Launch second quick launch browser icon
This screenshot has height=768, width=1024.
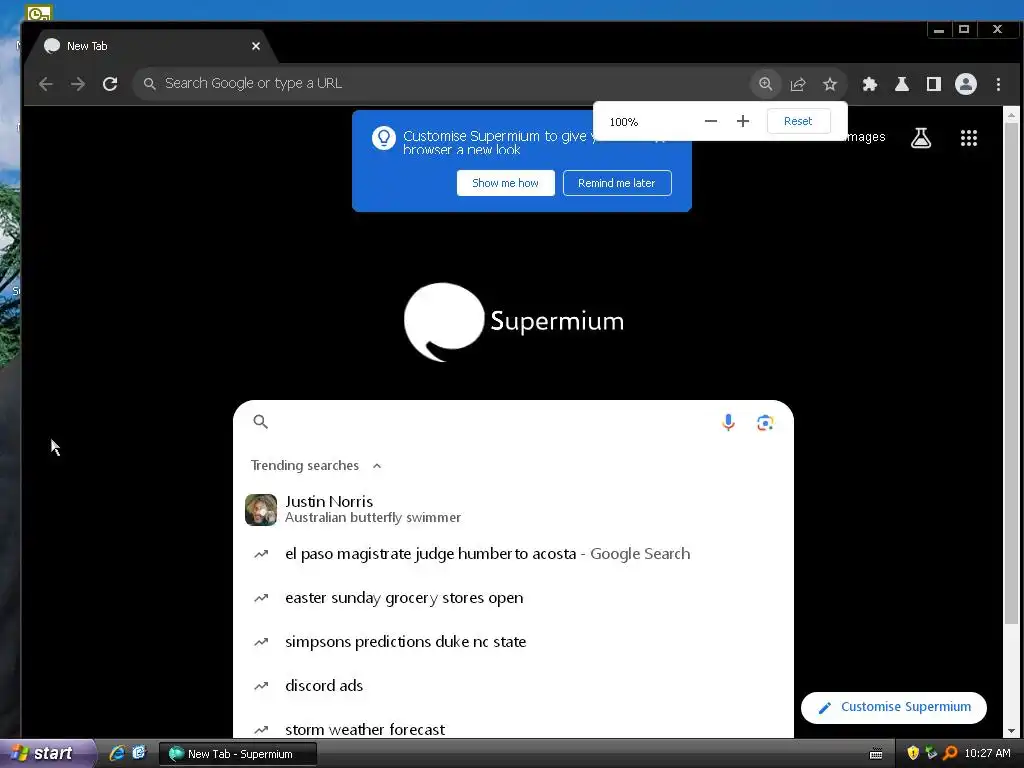point(139,753)
